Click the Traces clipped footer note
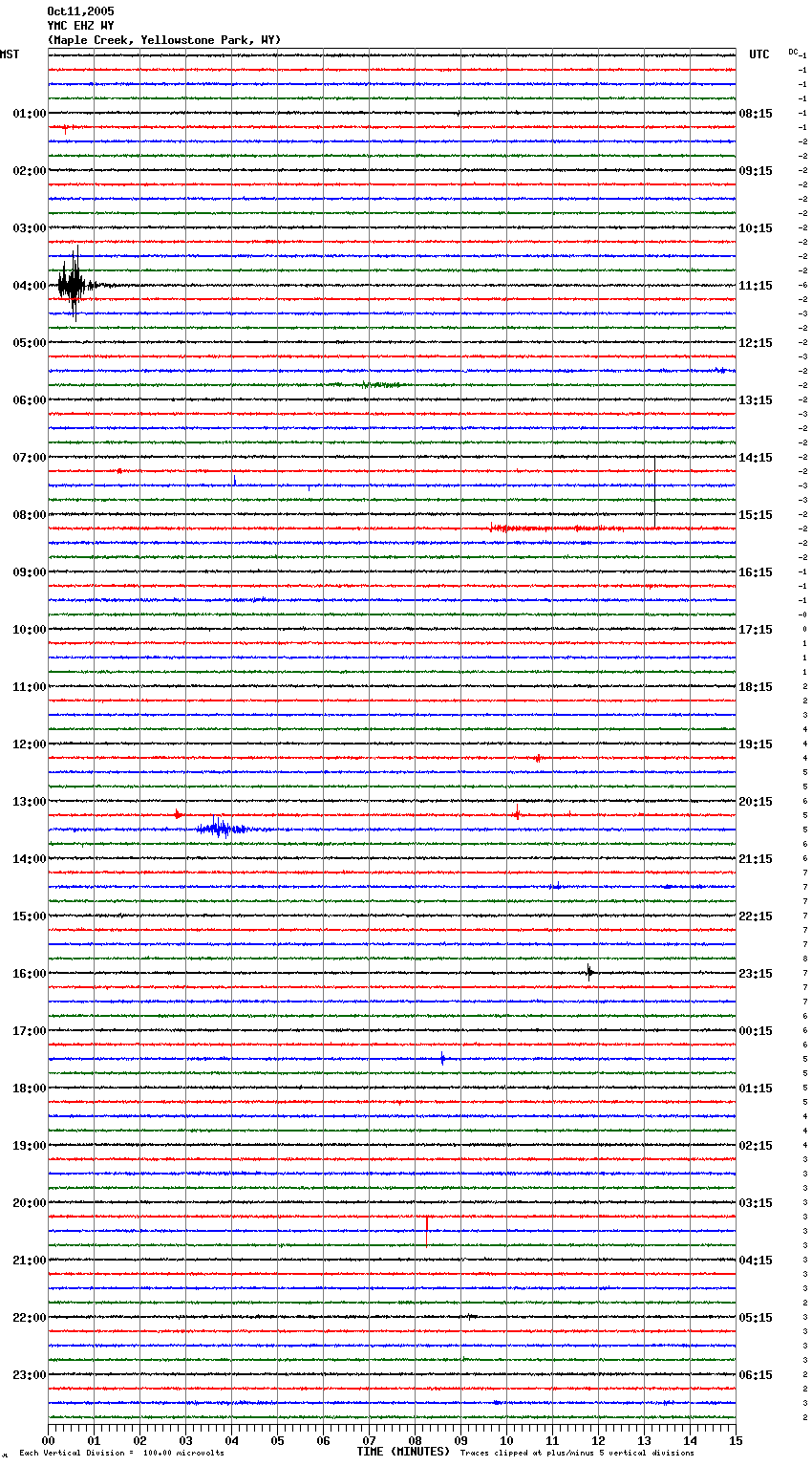Image resolution: width=812 pixels, height=1466 pixels. (x=578, y=1454)
